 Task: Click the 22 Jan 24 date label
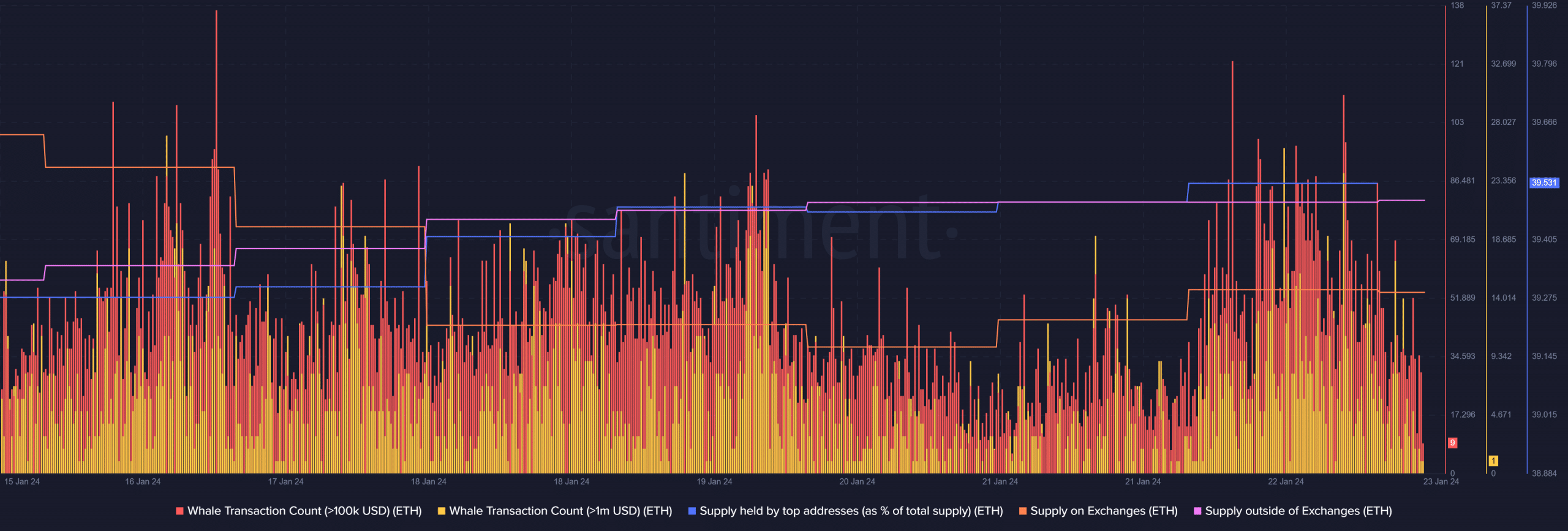click(x=1286, y=481)
